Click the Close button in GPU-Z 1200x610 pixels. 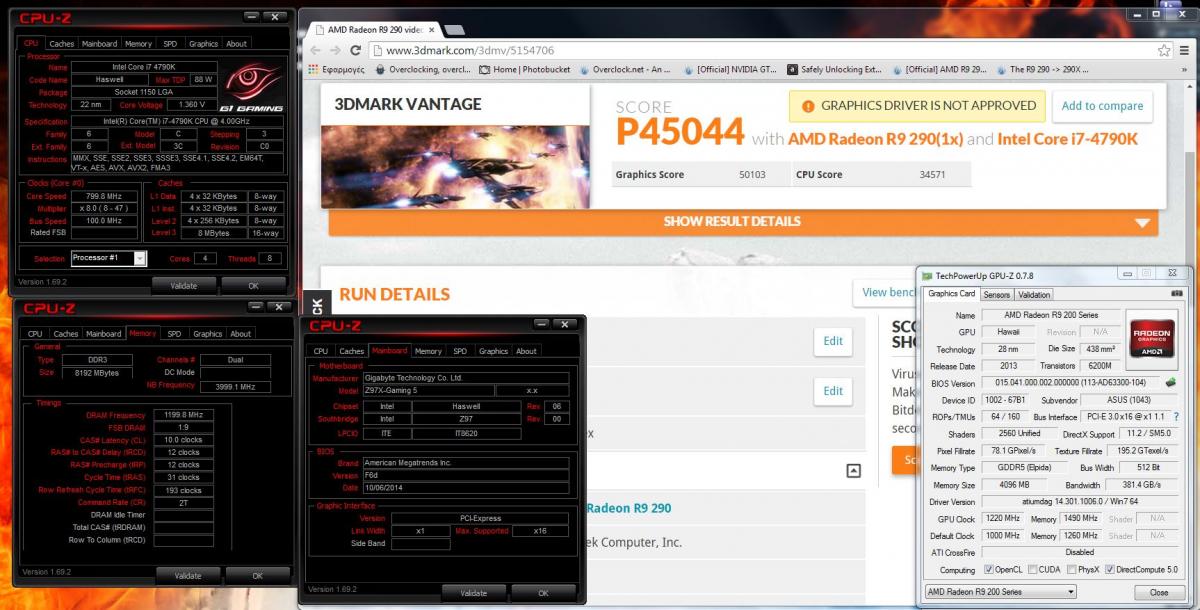(x=1158, y=592)
